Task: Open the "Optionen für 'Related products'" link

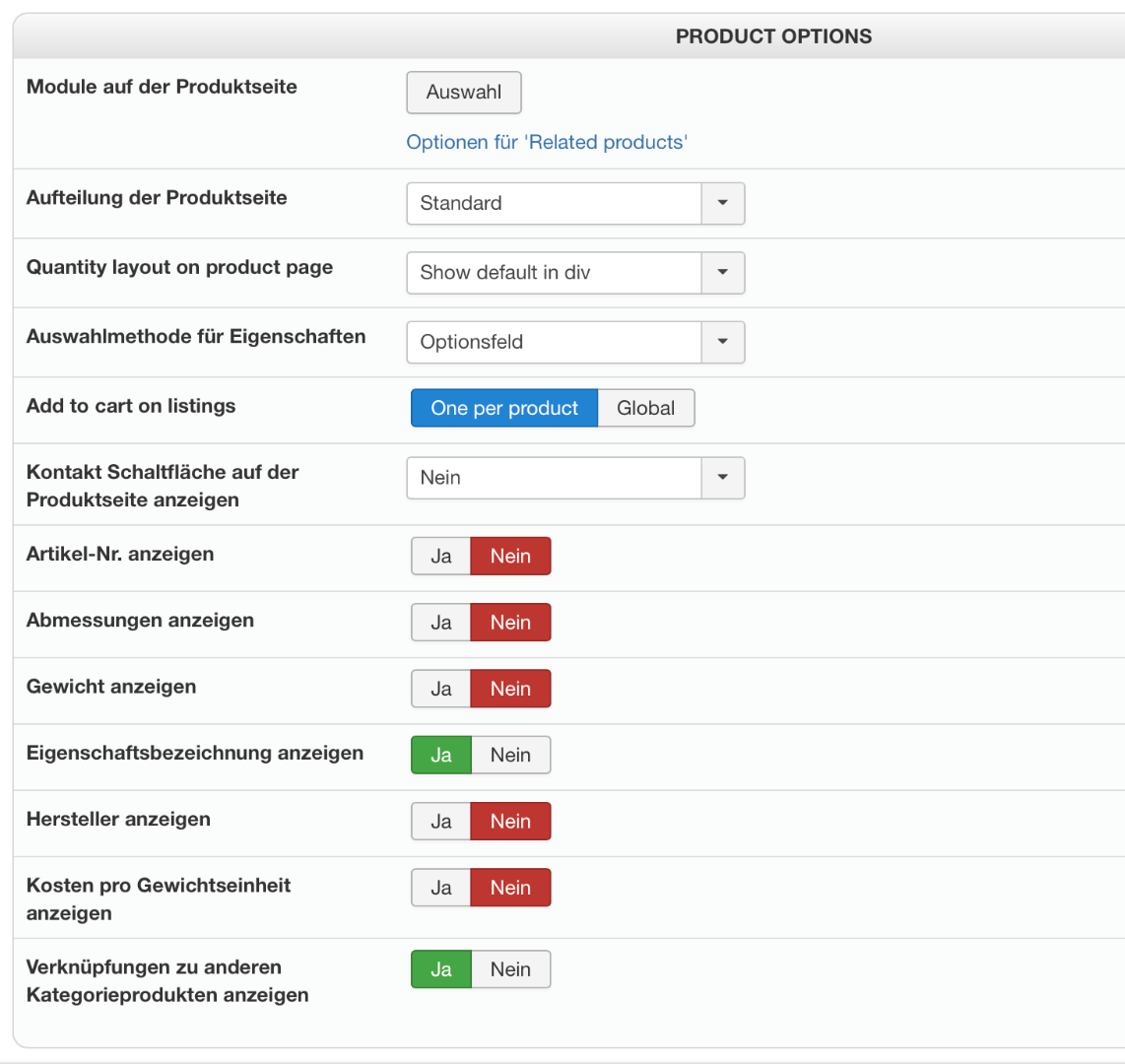Action: 547,143
